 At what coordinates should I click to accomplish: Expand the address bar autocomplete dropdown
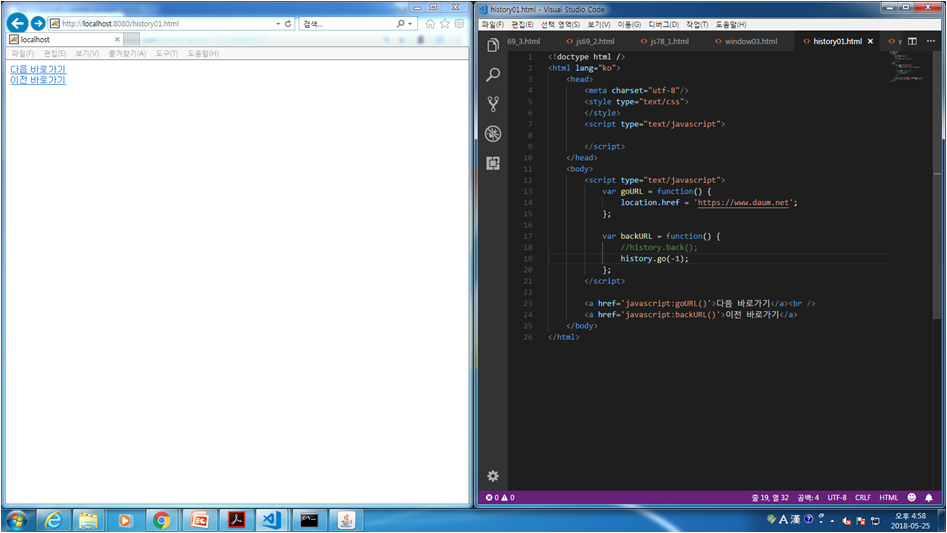278,24
